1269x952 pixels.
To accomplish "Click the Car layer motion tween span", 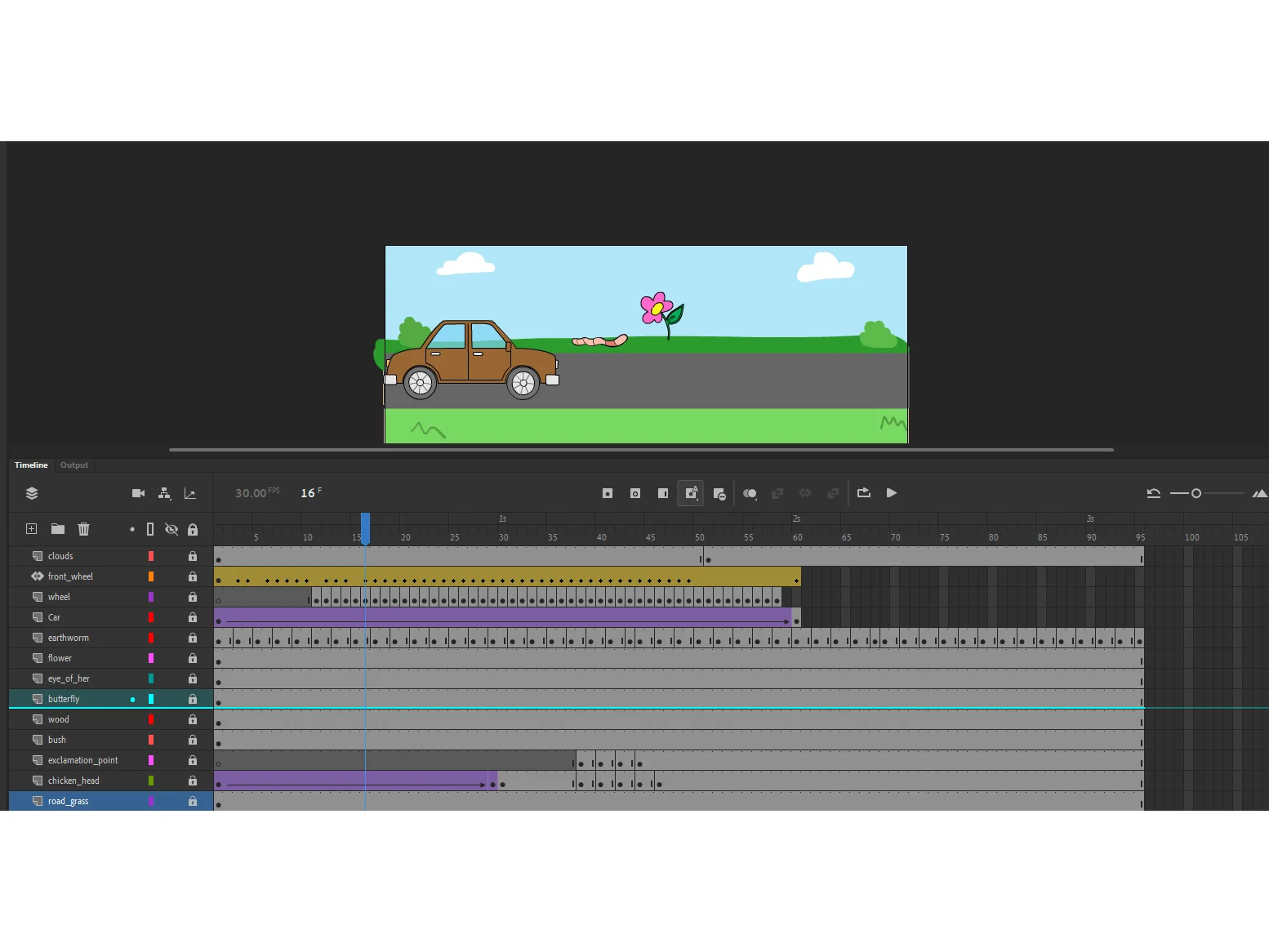I will pos(503,617).
